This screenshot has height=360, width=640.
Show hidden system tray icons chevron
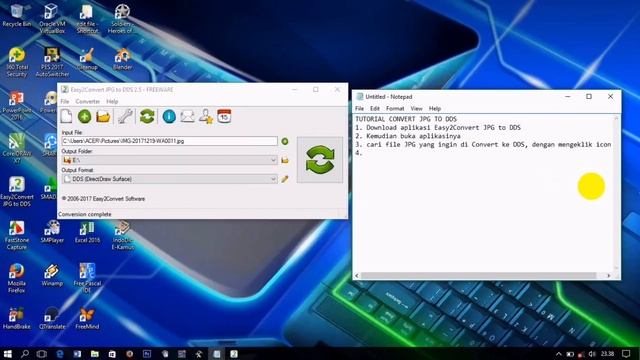(559, 354)
